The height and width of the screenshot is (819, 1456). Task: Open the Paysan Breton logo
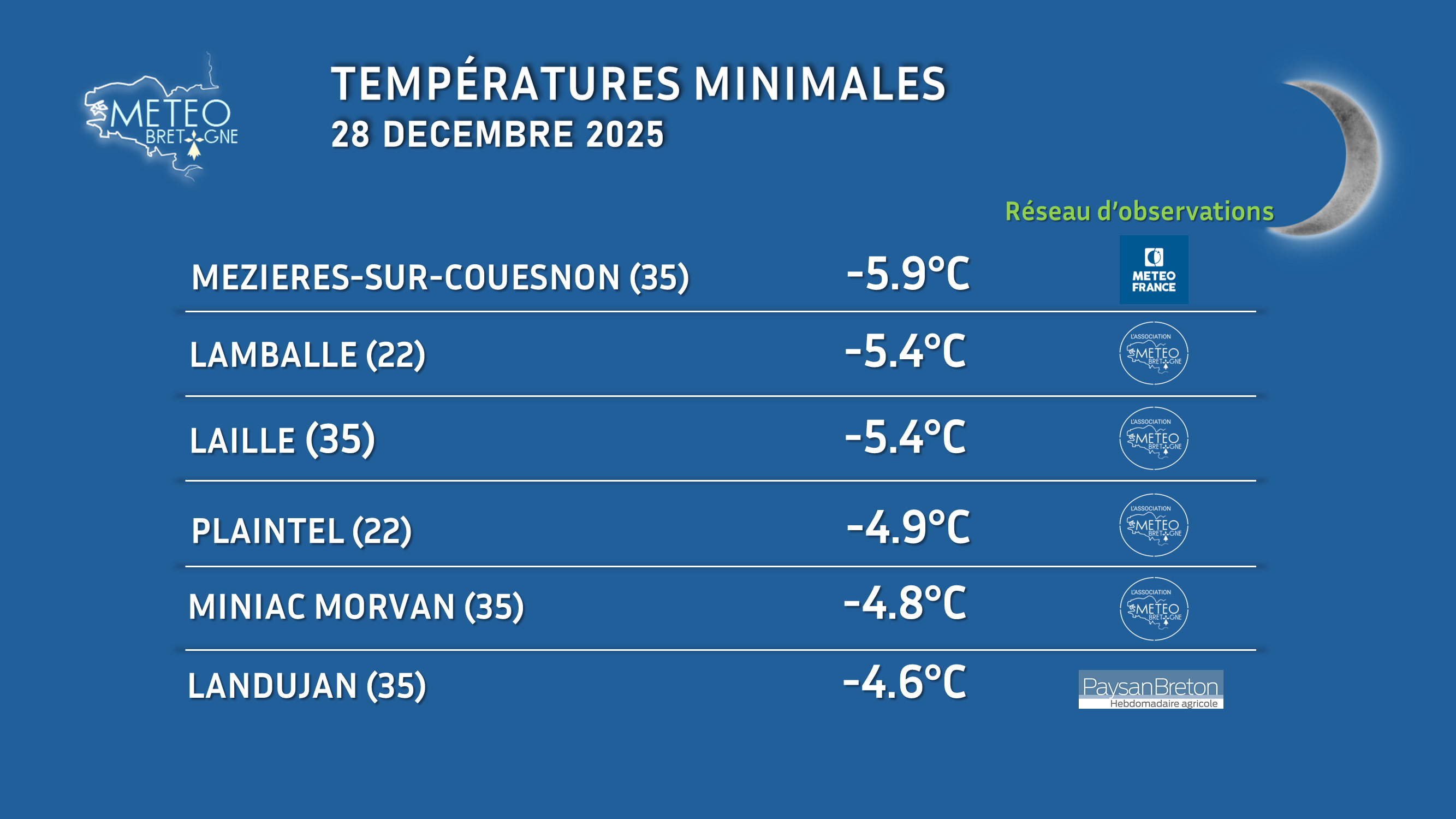point(1150,689)
